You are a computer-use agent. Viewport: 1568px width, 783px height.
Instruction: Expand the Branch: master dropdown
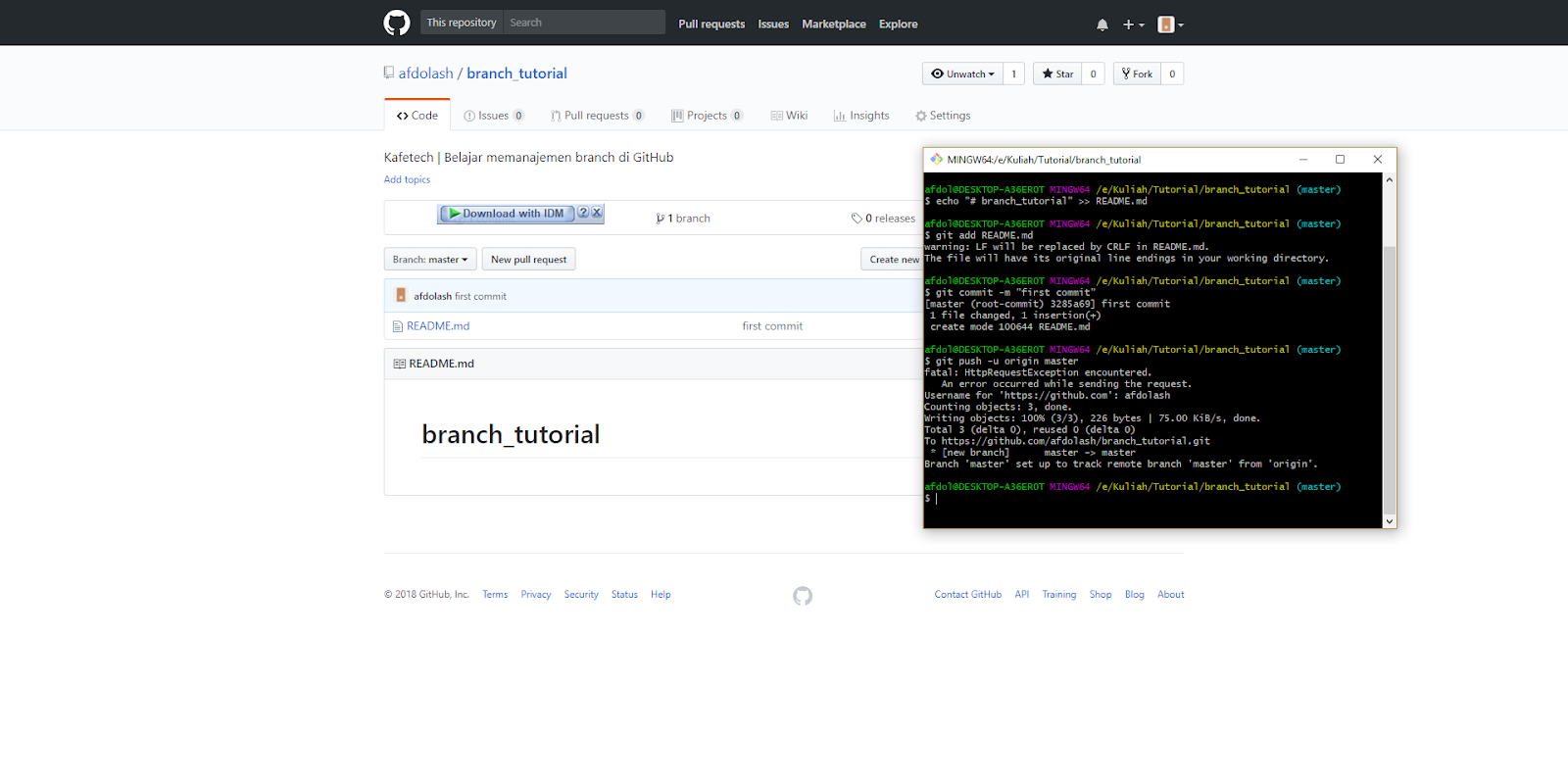(x=430, y=260)
